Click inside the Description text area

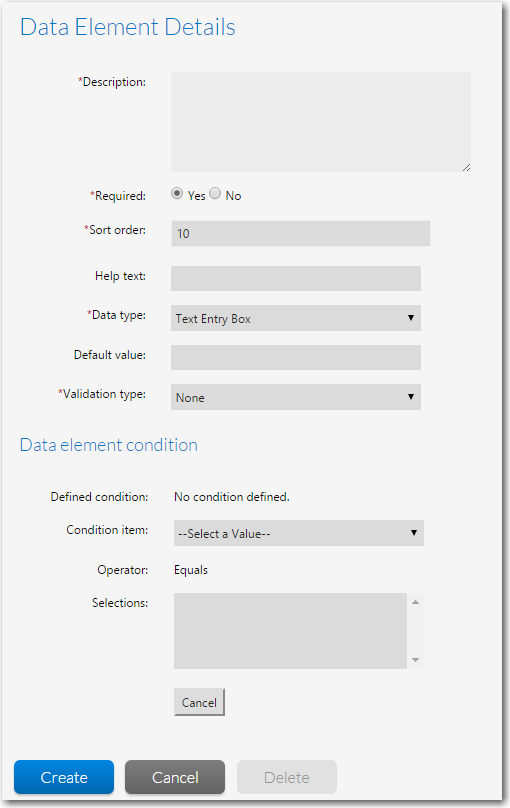pos(321,122)
